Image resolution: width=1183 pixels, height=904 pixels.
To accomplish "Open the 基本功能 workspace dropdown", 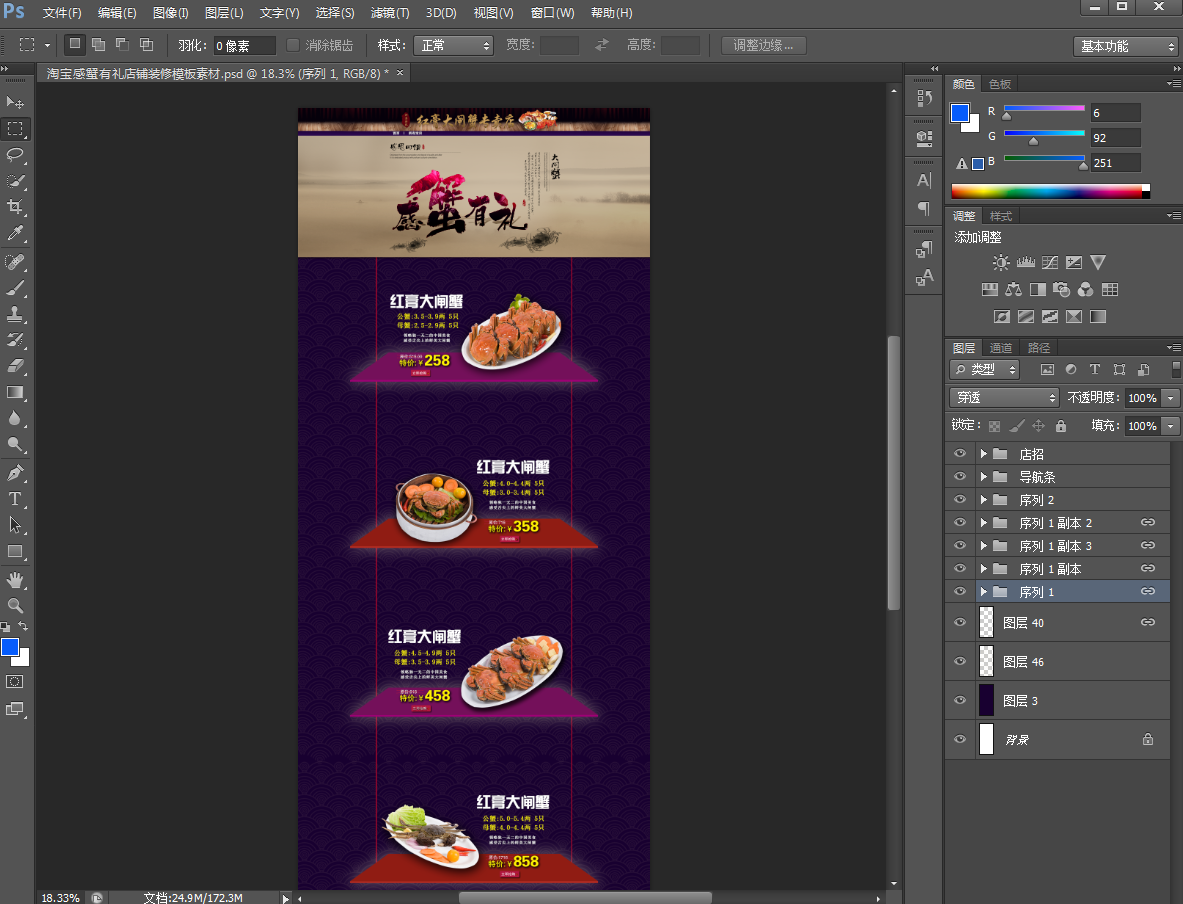I will [x=1126, y=46].
